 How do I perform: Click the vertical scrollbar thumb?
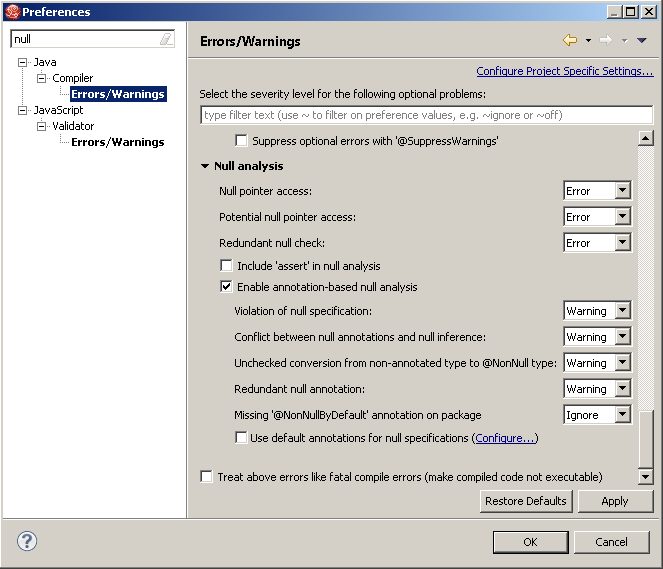click(x=646, y=440)
